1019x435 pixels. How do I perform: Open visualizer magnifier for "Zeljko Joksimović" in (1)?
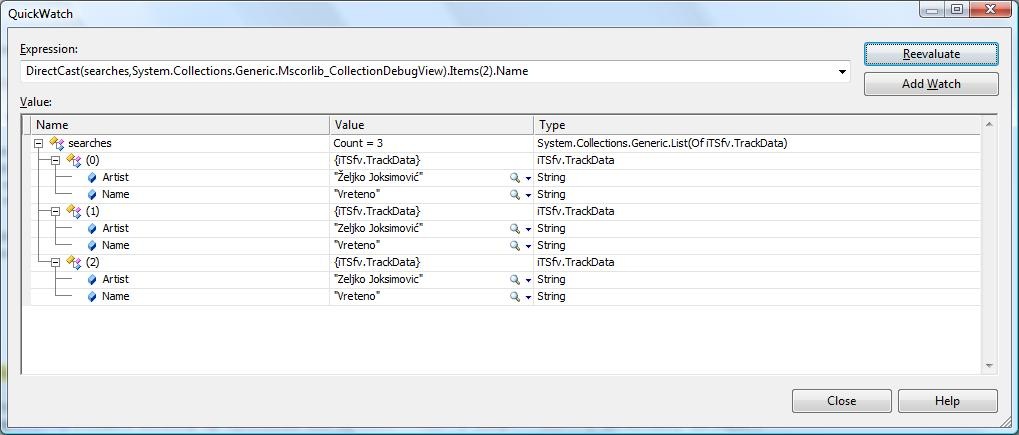(x=515, y=228)
